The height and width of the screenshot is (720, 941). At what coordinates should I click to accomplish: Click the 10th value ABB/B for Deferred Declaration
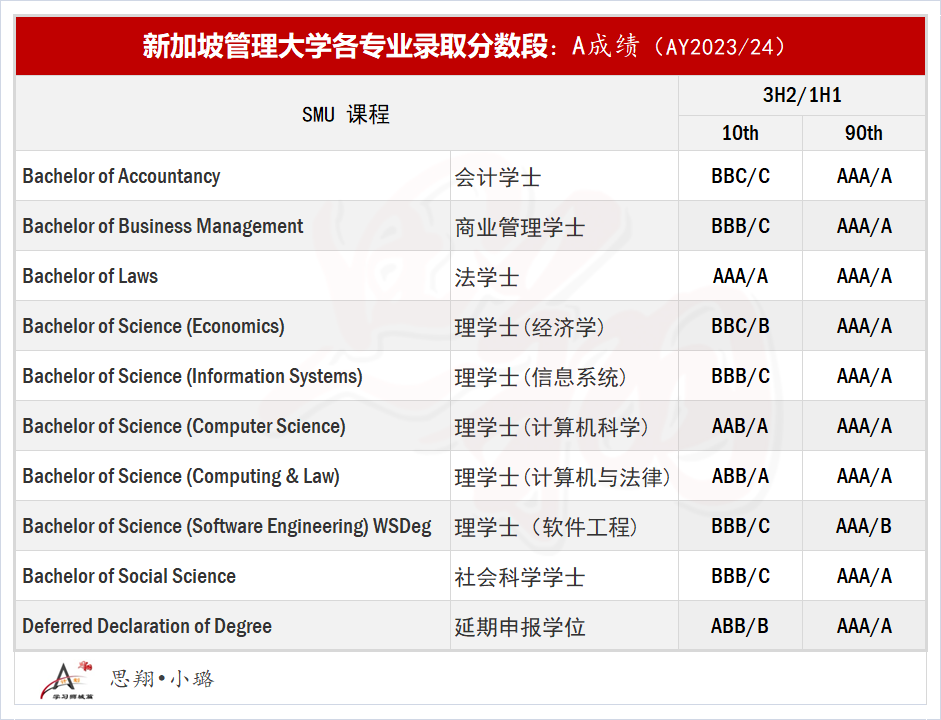point(740,626)
